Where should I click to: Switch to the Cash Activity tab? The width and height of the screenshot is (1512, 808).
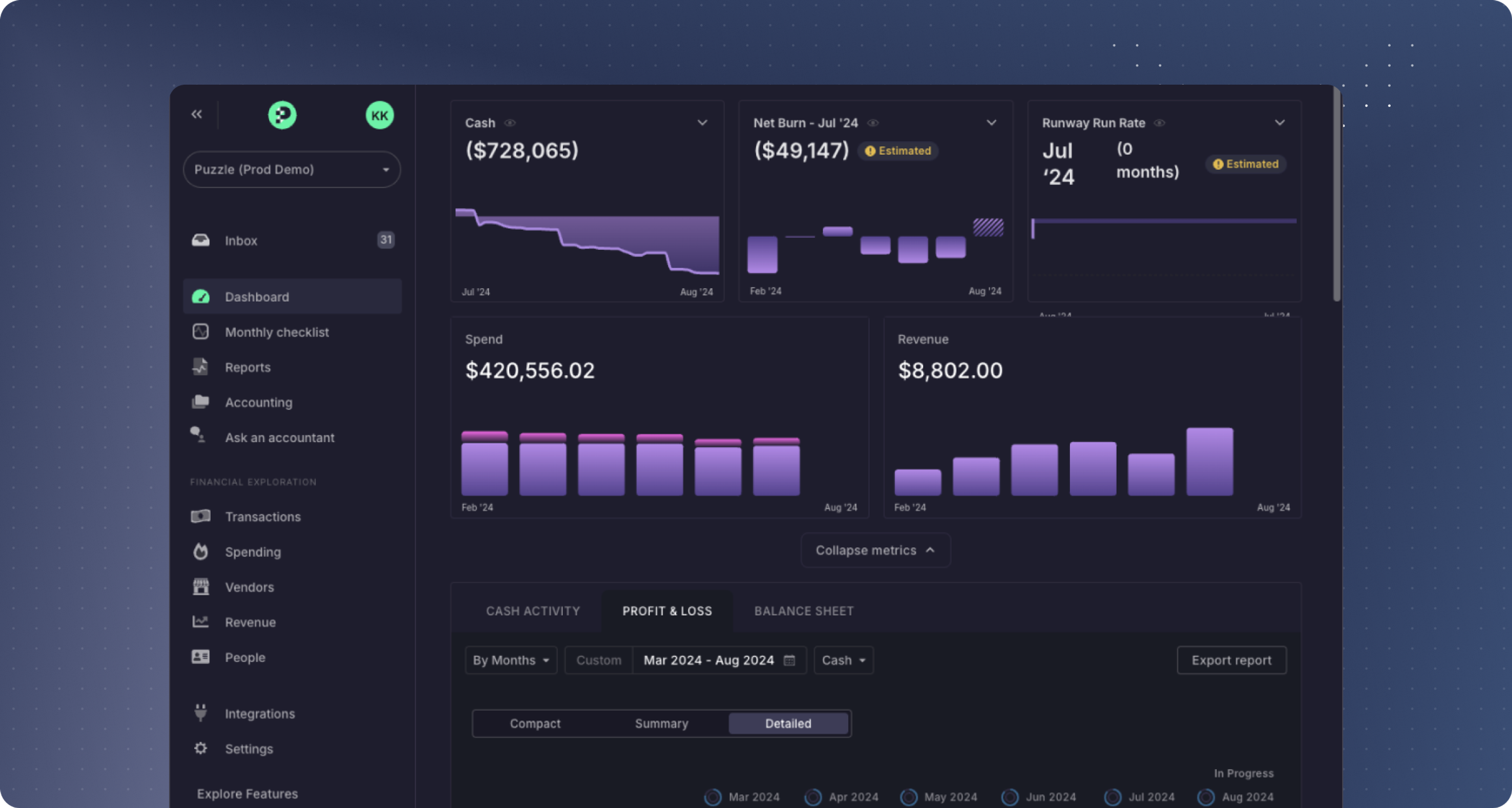533,611
